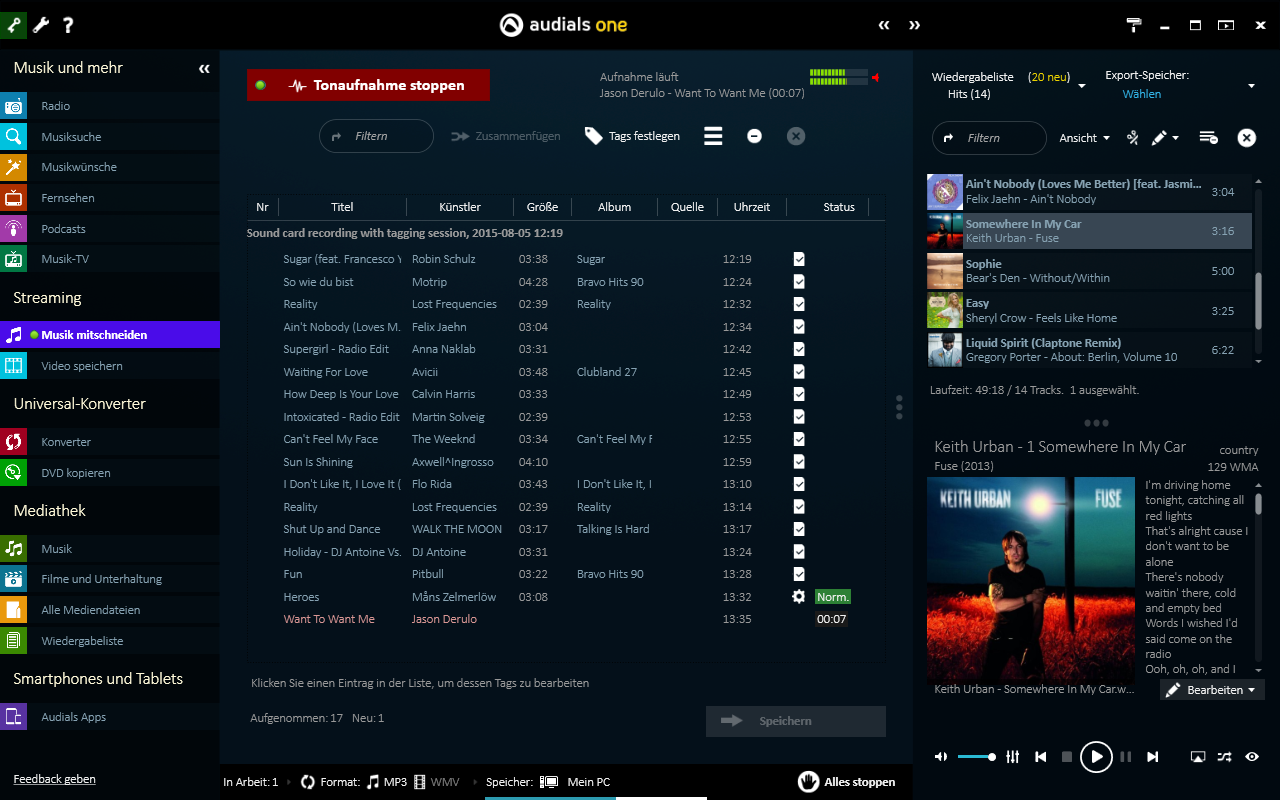Image resolution: width=1280 pixels, height=800 pixels.
Task: Go to Musikwünsche in the sidebar
Action: pyautogui.click(x=110, y=167)
